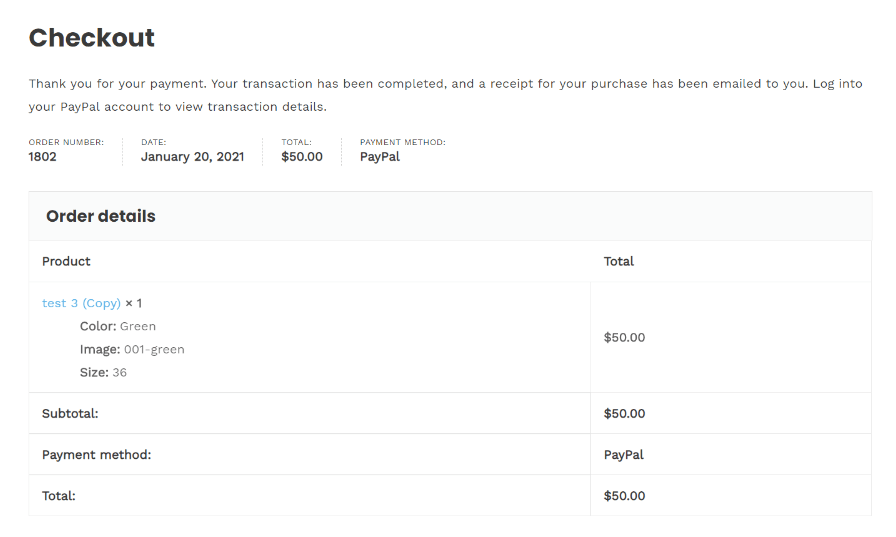Click the Order details heading

[101, 216]
